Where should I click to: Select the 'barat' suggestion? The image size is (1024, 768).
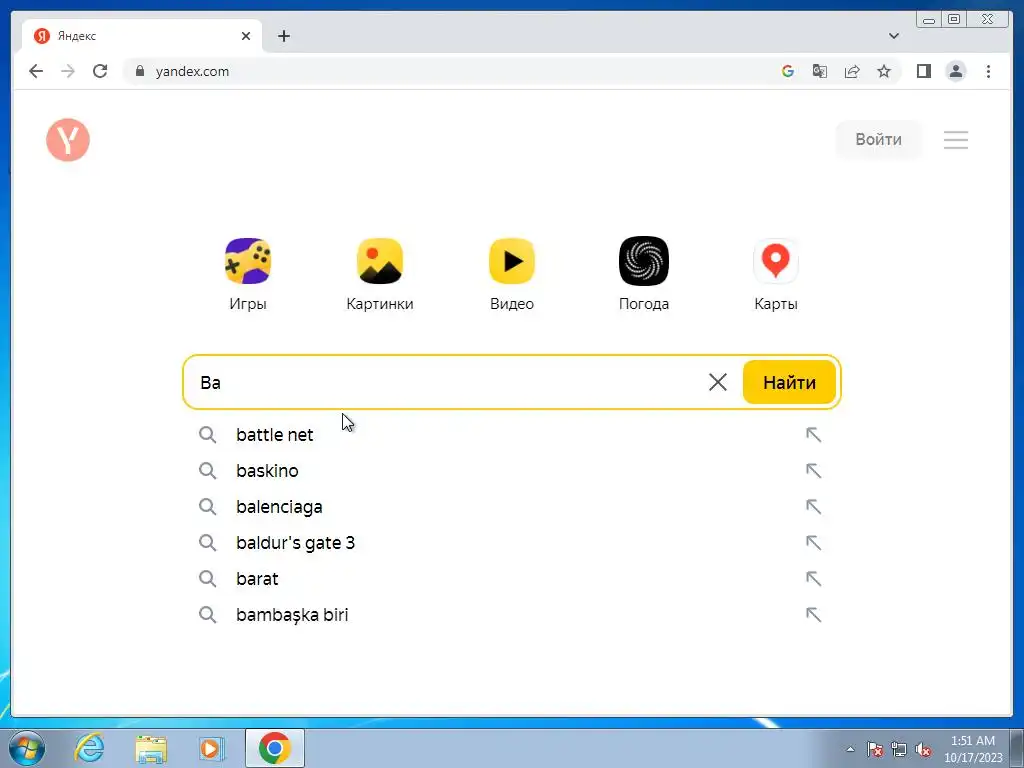tap(511, 579)
